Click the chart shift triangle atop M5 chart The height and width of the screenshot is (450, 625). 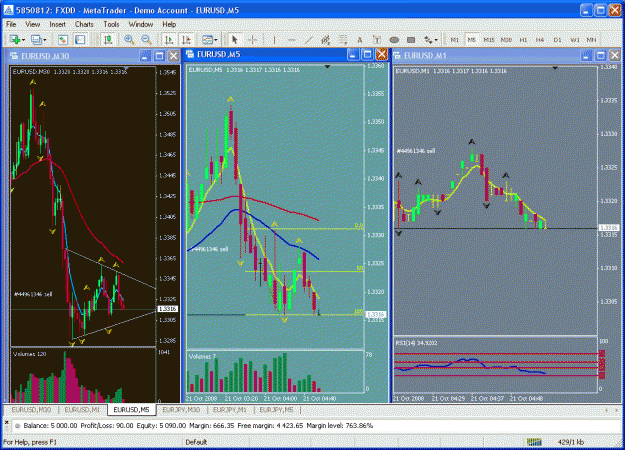coord(327,67)
